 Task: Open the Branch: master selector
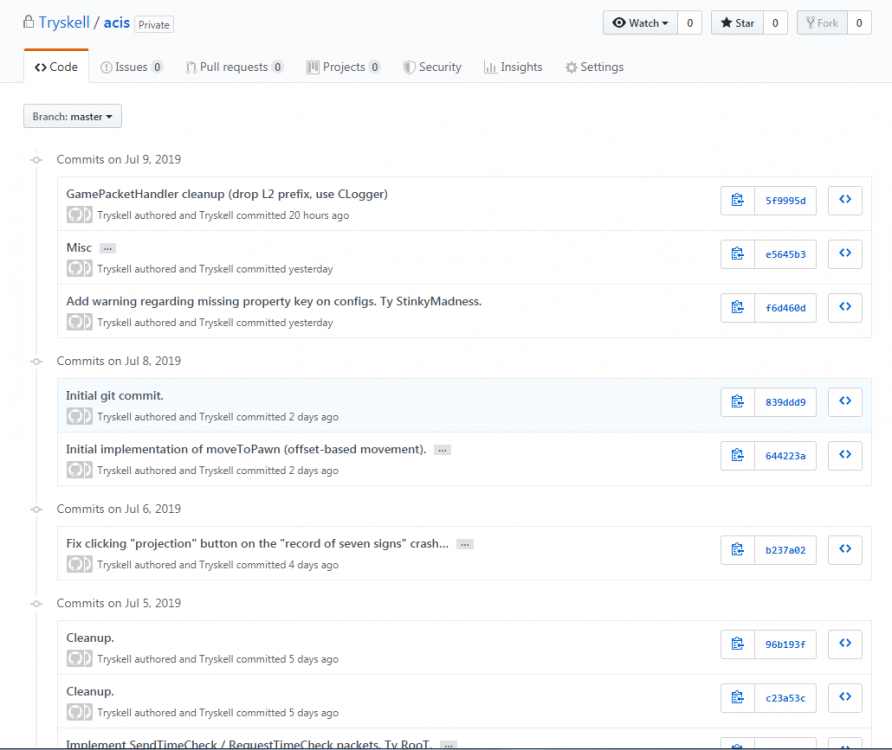pos(72,117)
